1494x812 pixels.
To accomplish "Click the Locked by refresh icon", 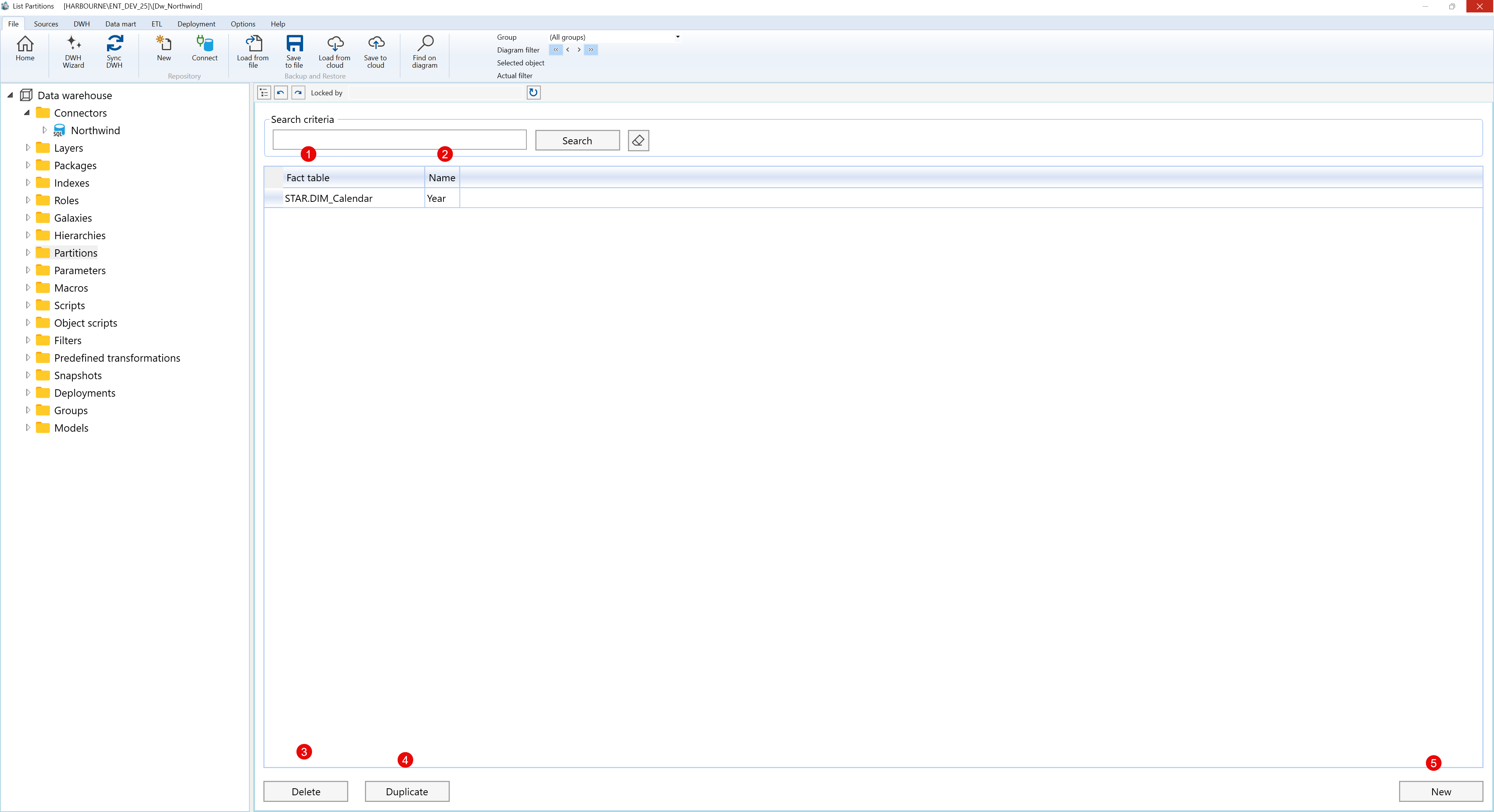I will pyautogui.click(x=533, y=93).
